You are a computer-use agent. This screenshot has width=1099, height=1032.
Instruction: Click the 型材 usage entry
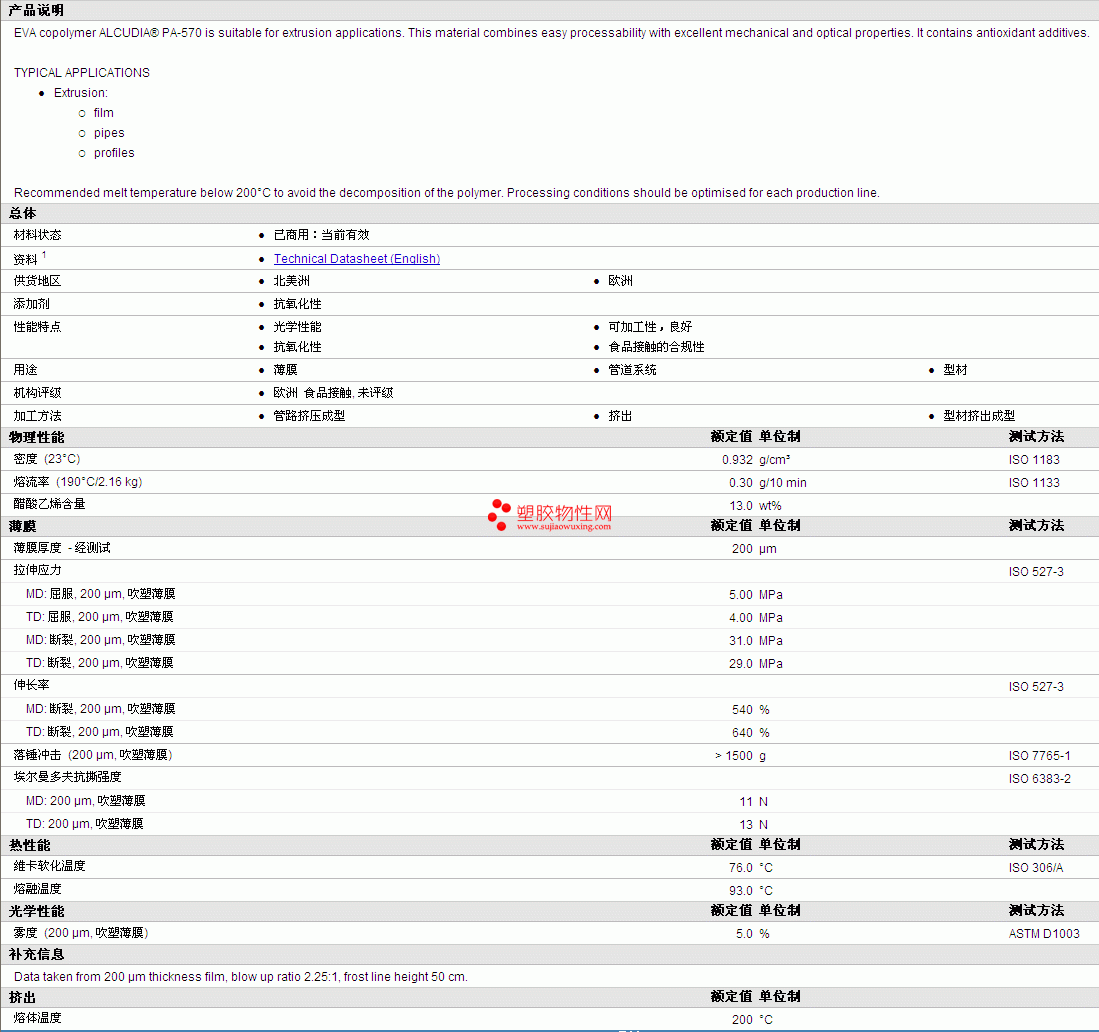click(955, 369)
